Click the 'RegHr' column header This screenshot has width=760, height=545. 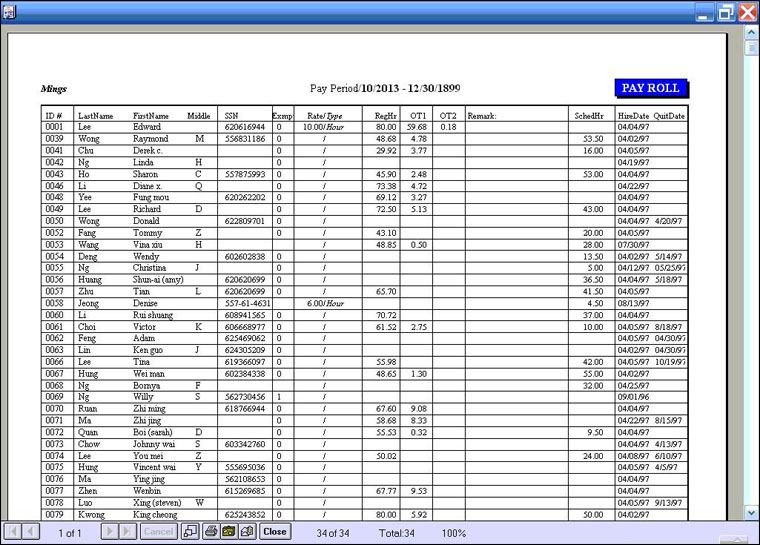386,116
